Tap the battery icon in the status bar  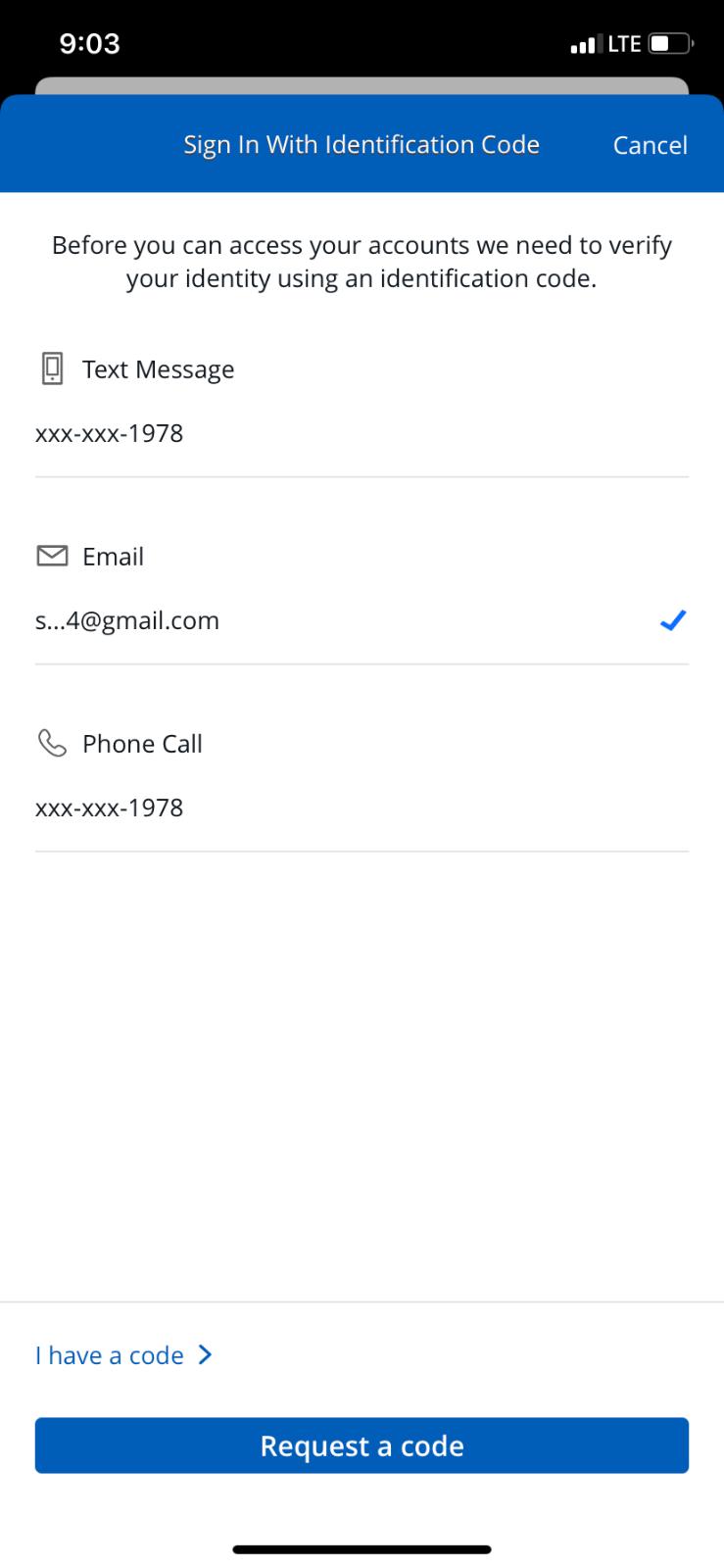coord(670,44)
